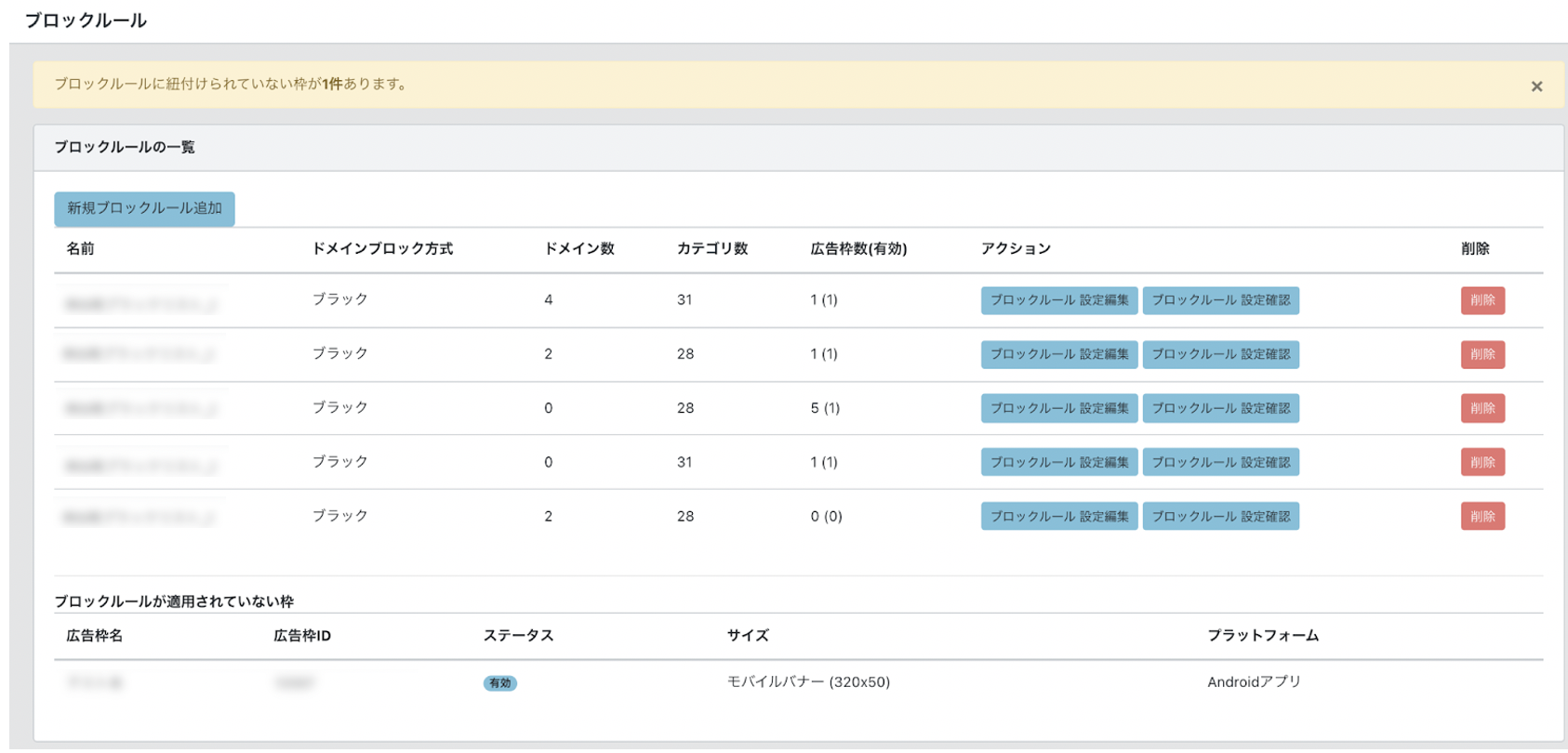The width and height of the screenshot is (1568, 753).
Task: Open ブロックルール 設定編集 for the 4-domain rule
Action: pyautogui.click(x=1059, y=300)
